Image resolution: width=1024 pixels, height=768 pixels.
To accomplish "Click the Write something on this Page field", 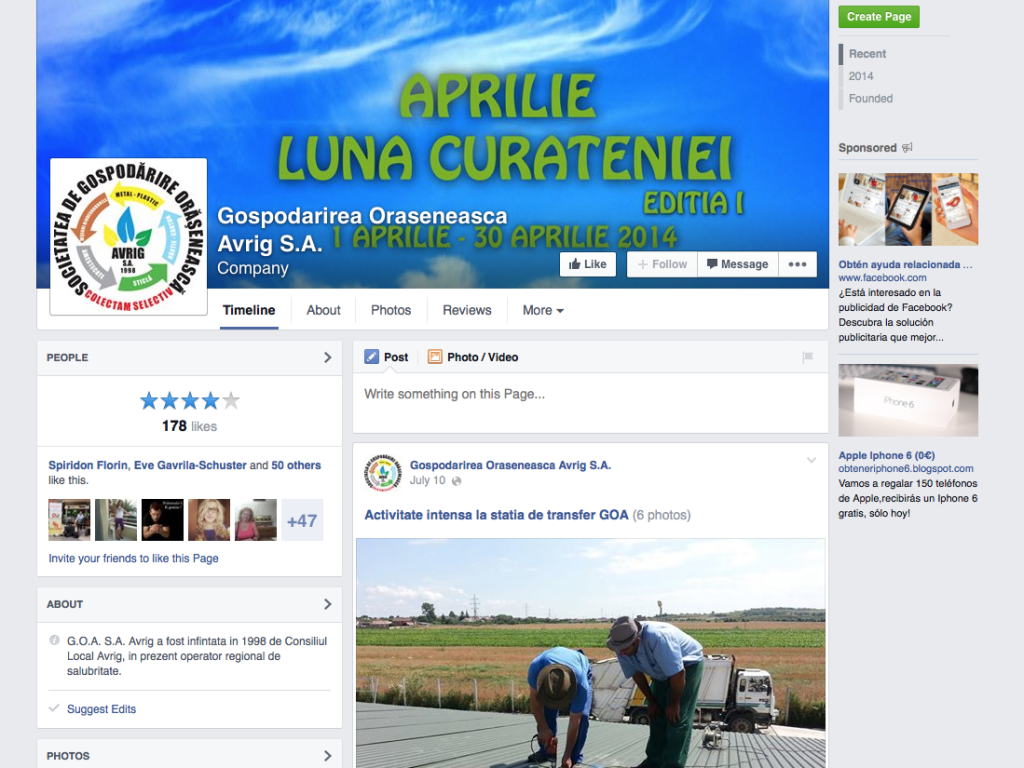I will click(x=590, y=403).
